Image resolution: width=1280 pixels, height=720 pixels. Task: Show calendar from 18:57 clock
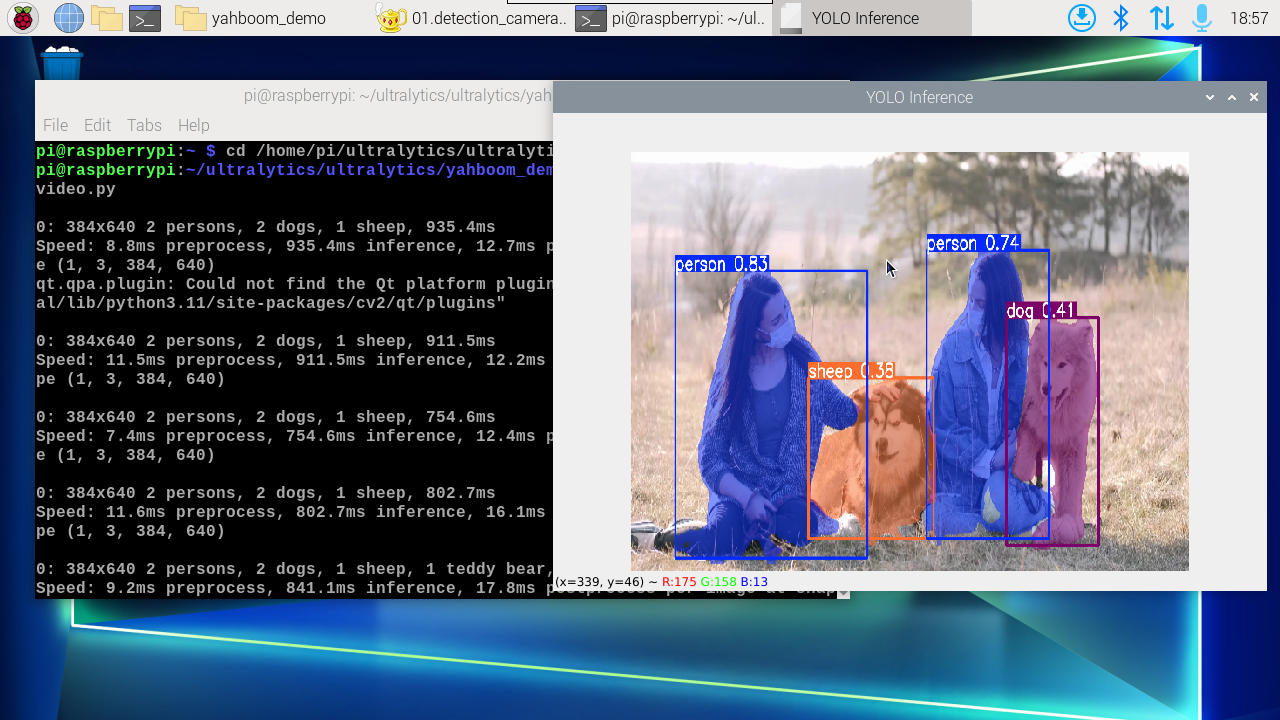(x=1249, y=18)
